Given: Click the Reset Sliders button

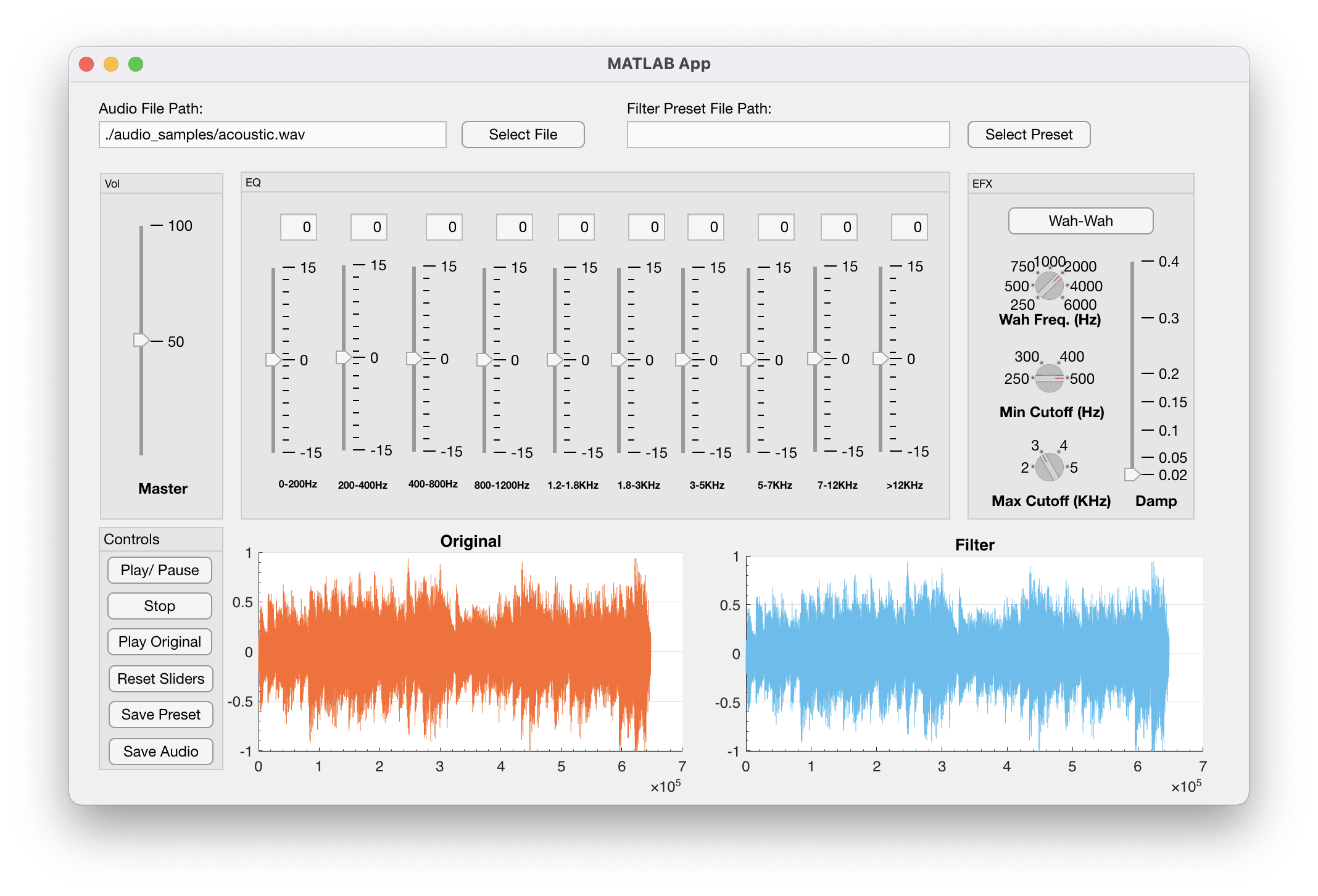Looking at the screenshot, I should 160,679.
